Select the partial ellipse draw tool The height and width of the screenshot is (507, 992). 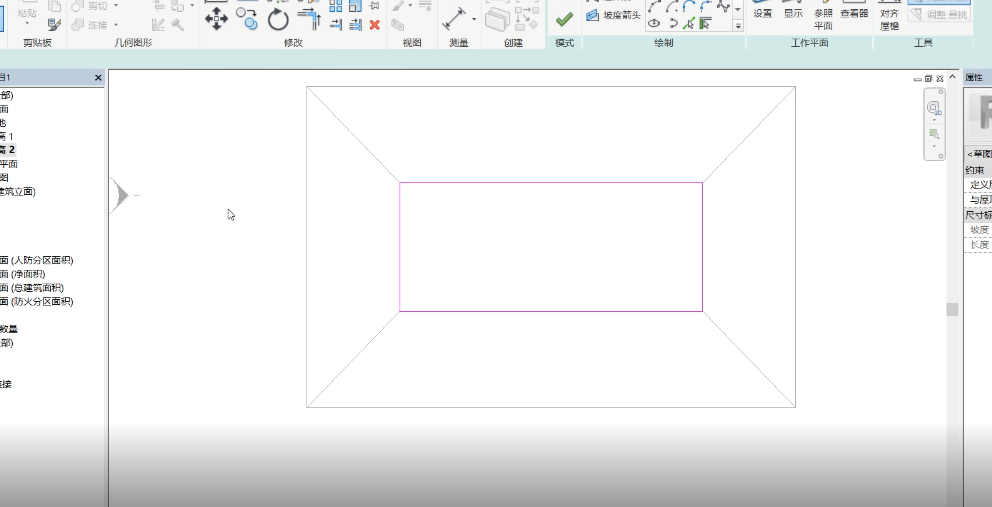coord(673,23)
